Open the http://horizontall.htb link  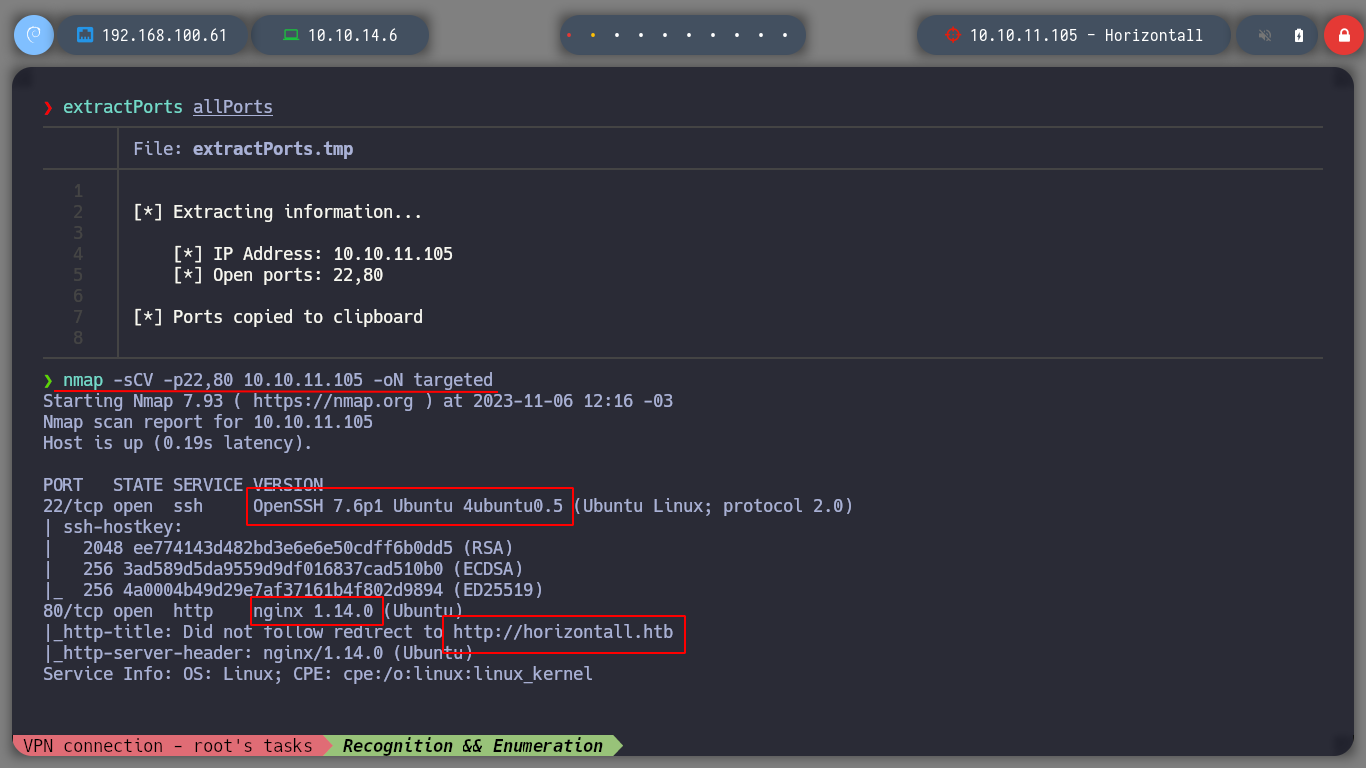pos(563,632)
